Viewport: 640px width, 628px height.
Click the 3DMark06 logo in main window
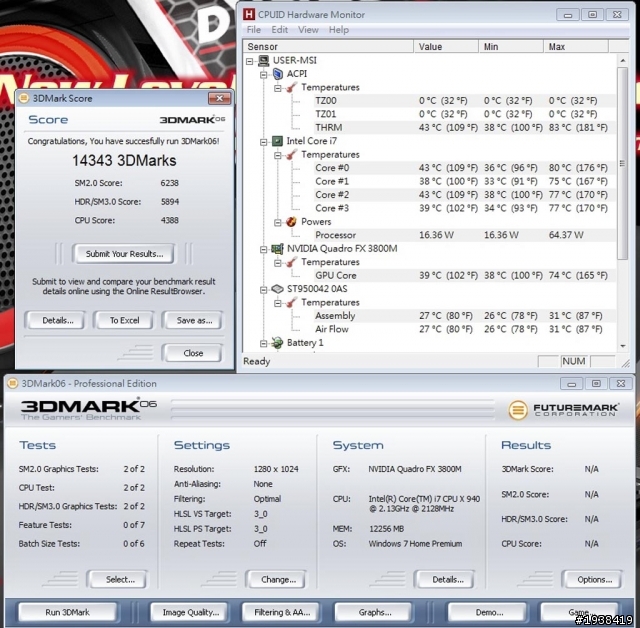click(89, 409)
